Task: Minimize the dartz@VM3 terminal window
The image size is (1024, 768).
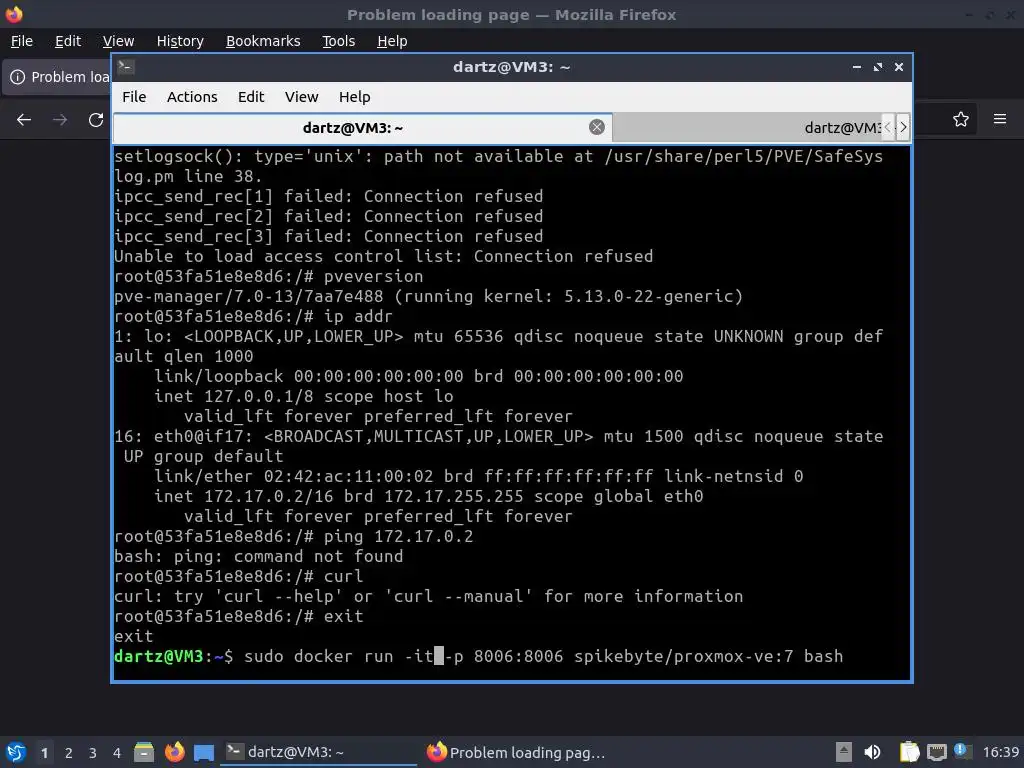Action: pos(857,67)
